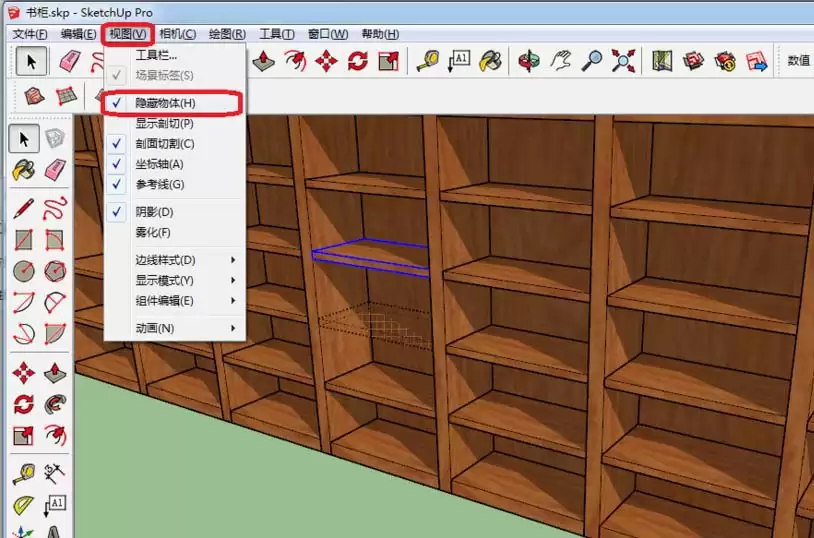The height and width of the screenshot is (538, 814).
Task: Activate Push/Pull in the horizontal toolbar
Action: point(264,61)
